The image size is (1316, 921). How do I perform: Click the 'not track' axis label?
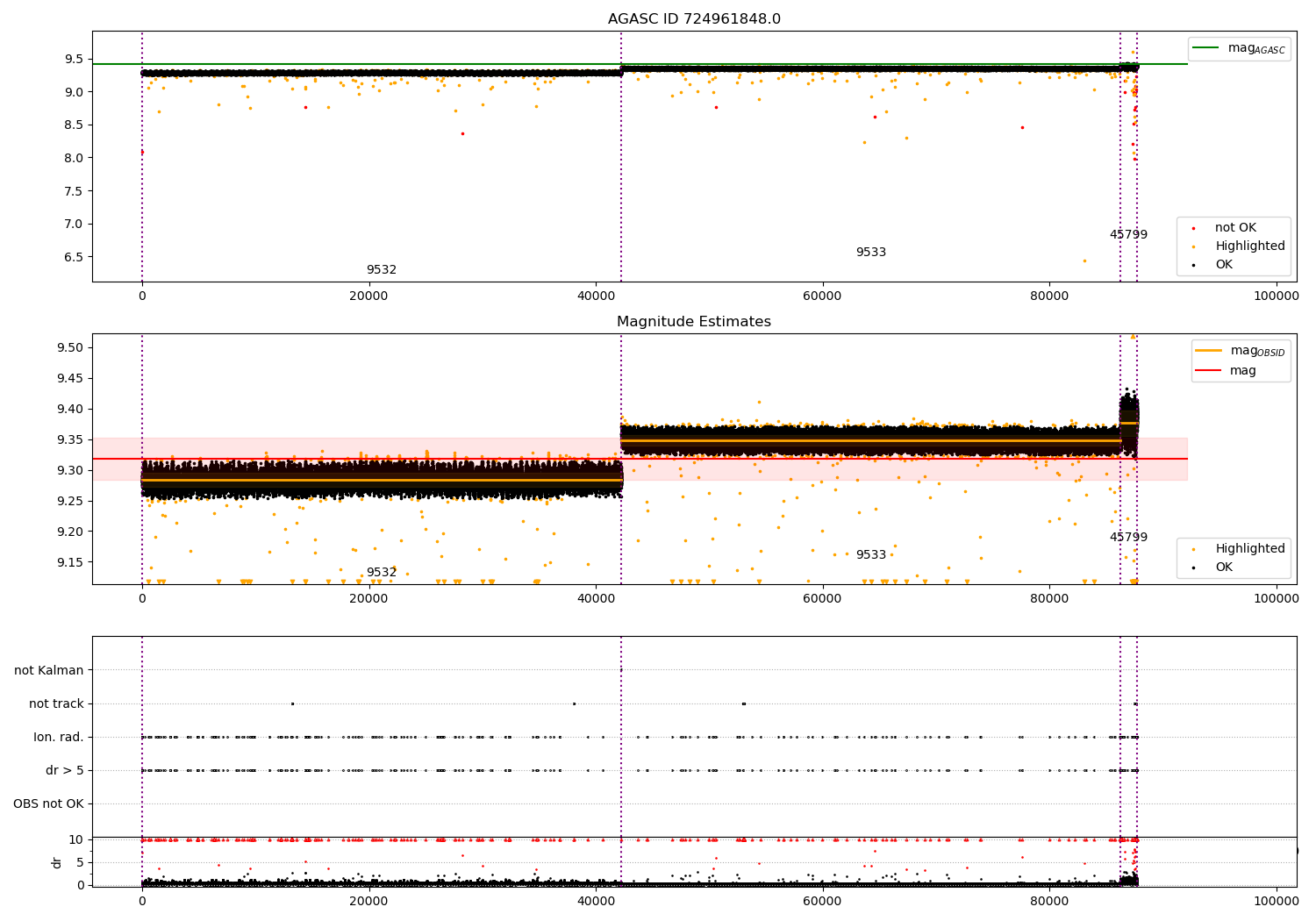(x=56, y=703)
